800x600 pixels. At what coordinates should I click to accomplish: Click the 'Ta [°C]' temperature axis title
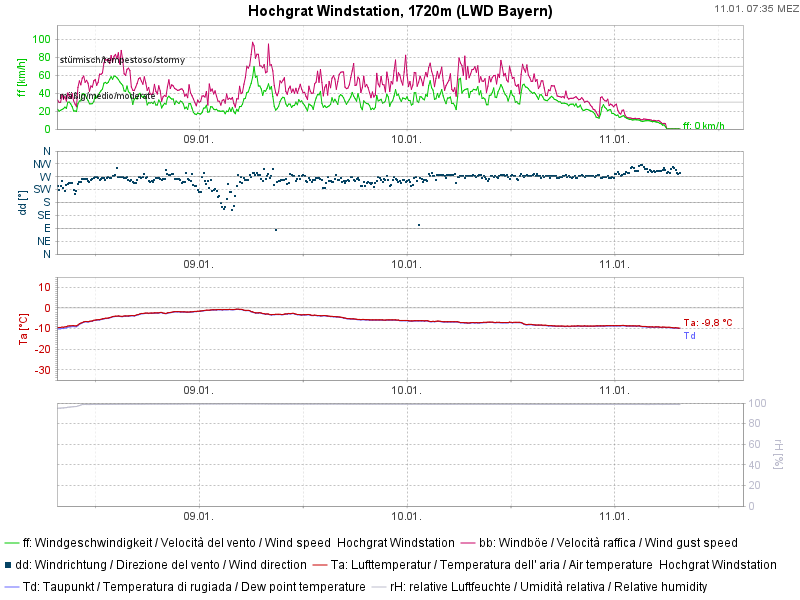(x=22, y=328)
